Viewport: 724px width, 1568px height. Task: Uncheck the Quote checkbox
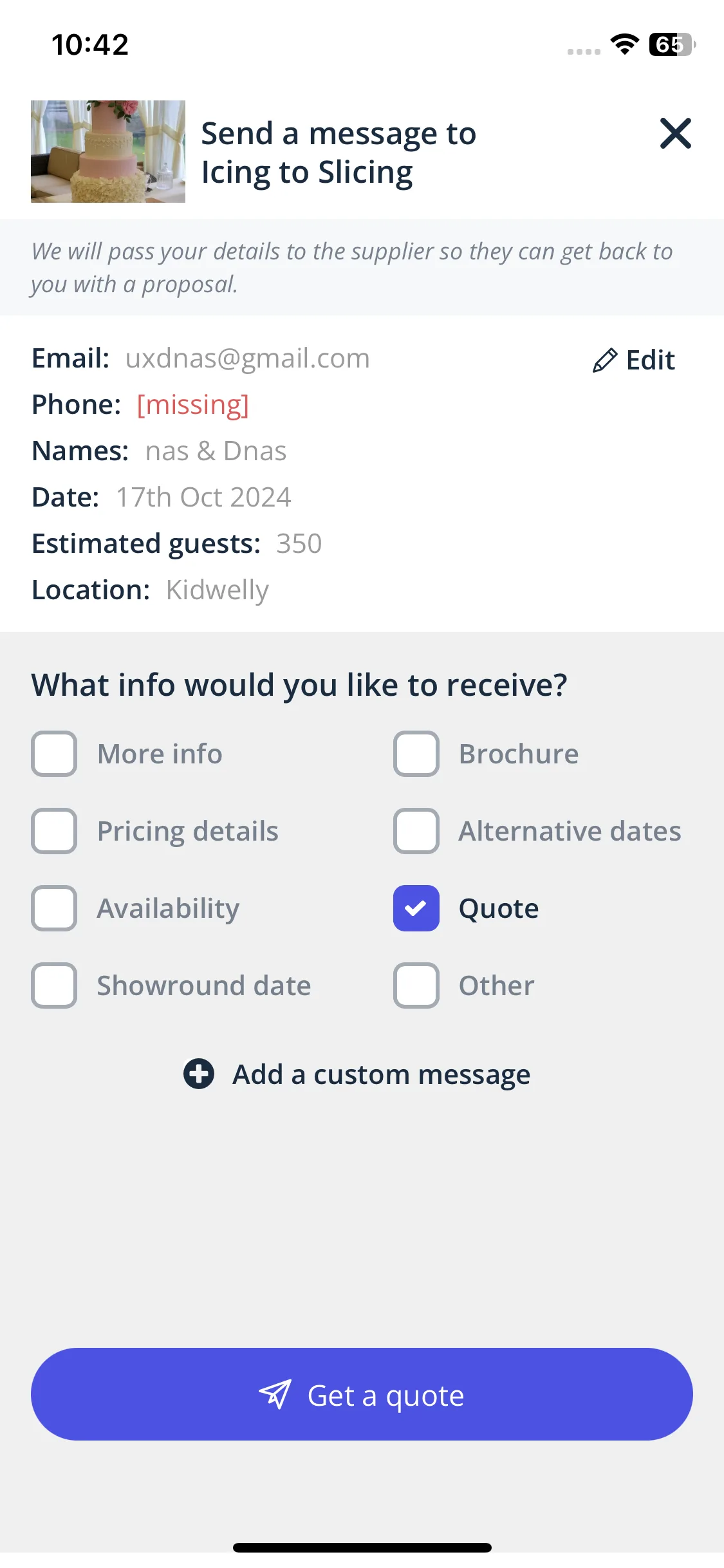pos(416,908)
